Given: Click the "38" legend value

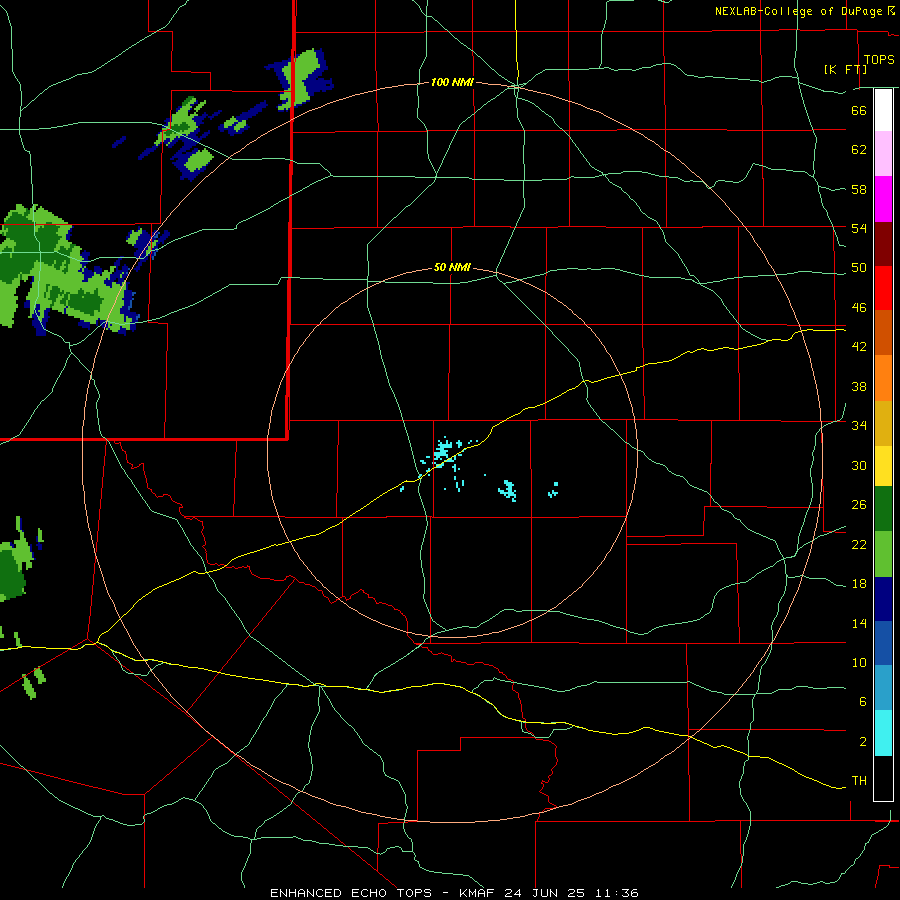Looking at the screenshot, I should point(859,386).
